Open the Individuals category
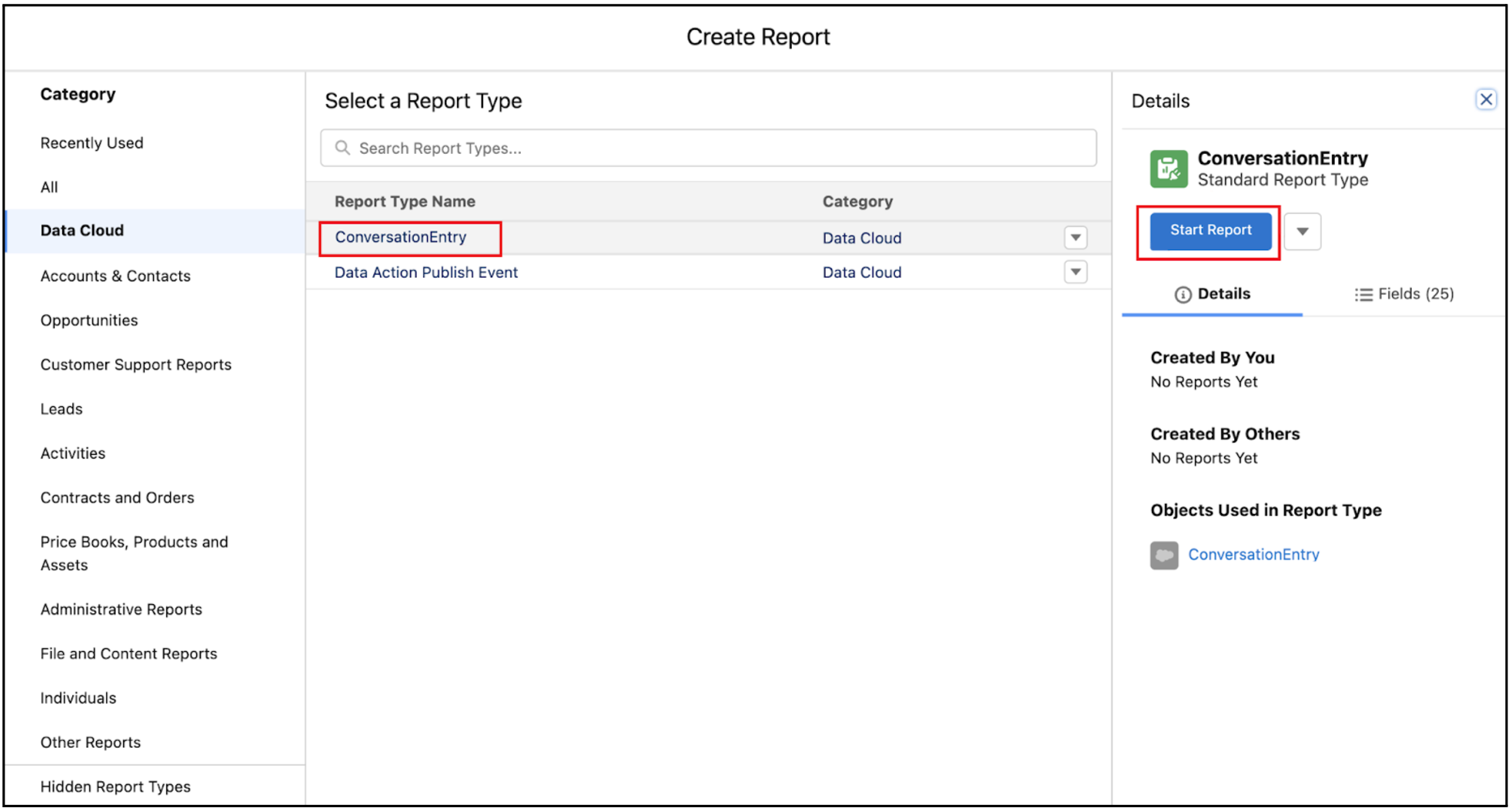Image resolution: width=1512 pixels, height=808 pixels. click(78, 698)
